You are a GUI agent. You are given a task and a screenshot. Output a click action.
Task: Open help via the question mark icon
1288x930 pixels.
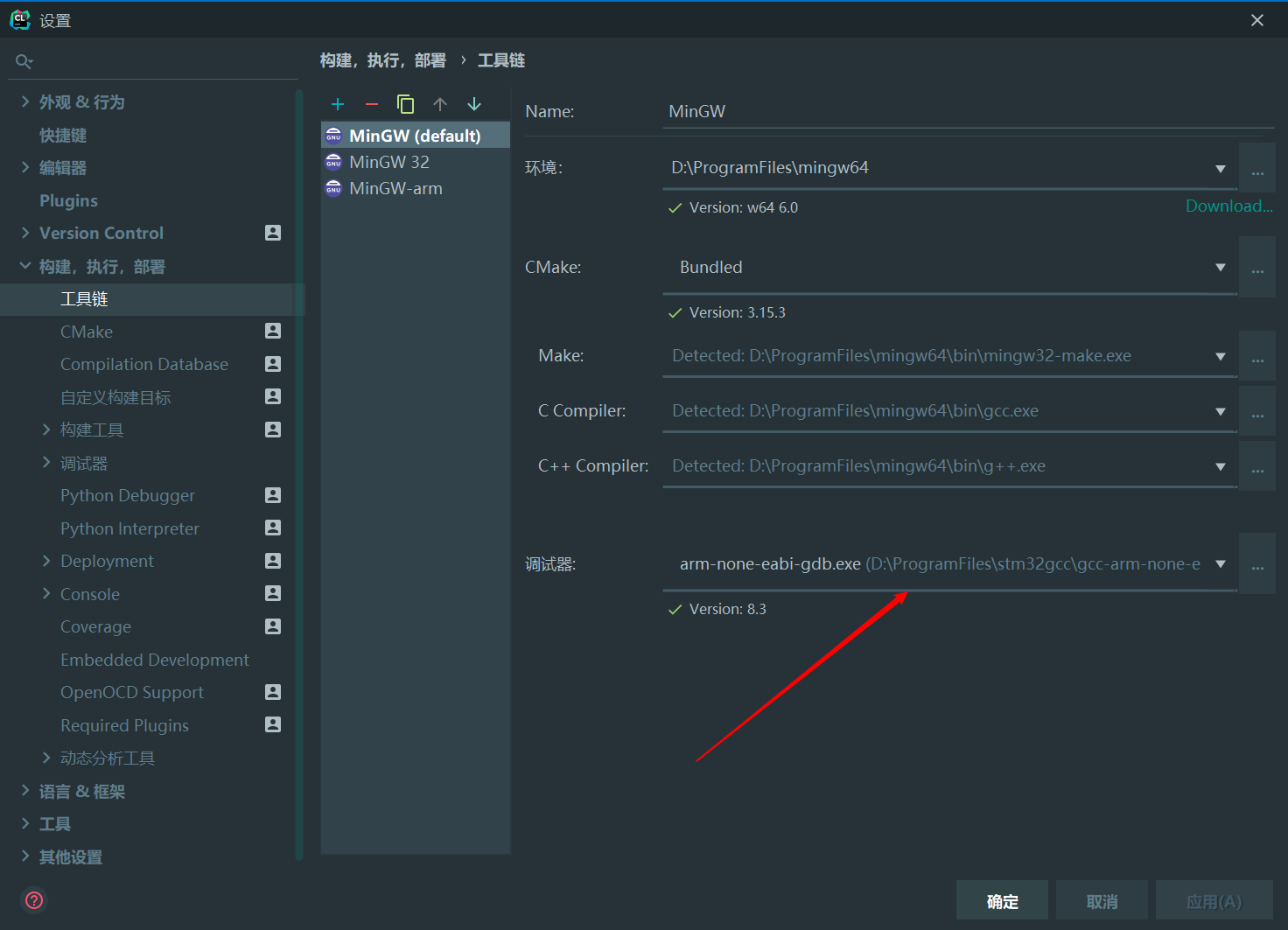33,900
